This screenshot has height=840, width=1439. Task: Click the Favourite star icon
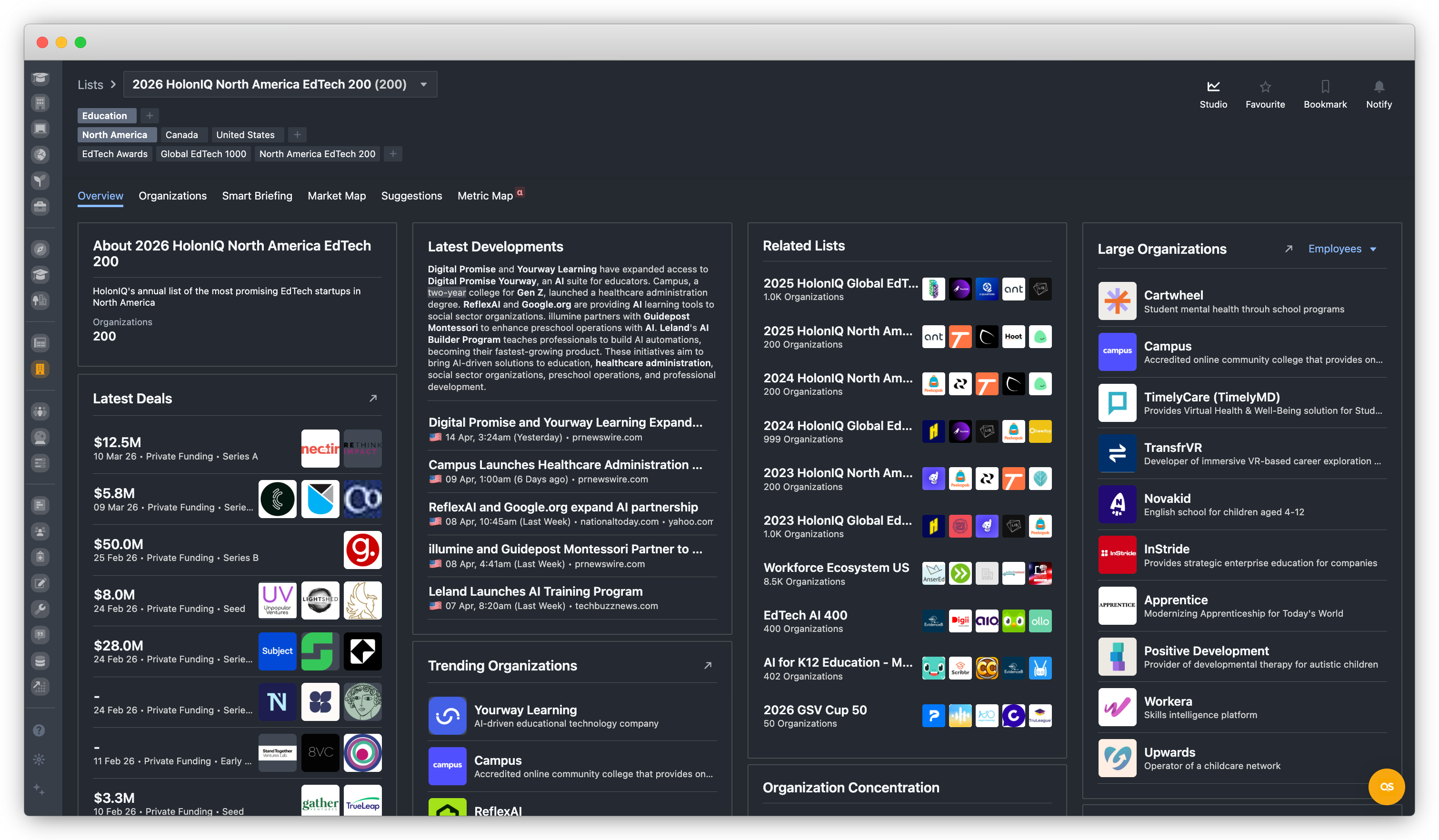(1265, 87)
